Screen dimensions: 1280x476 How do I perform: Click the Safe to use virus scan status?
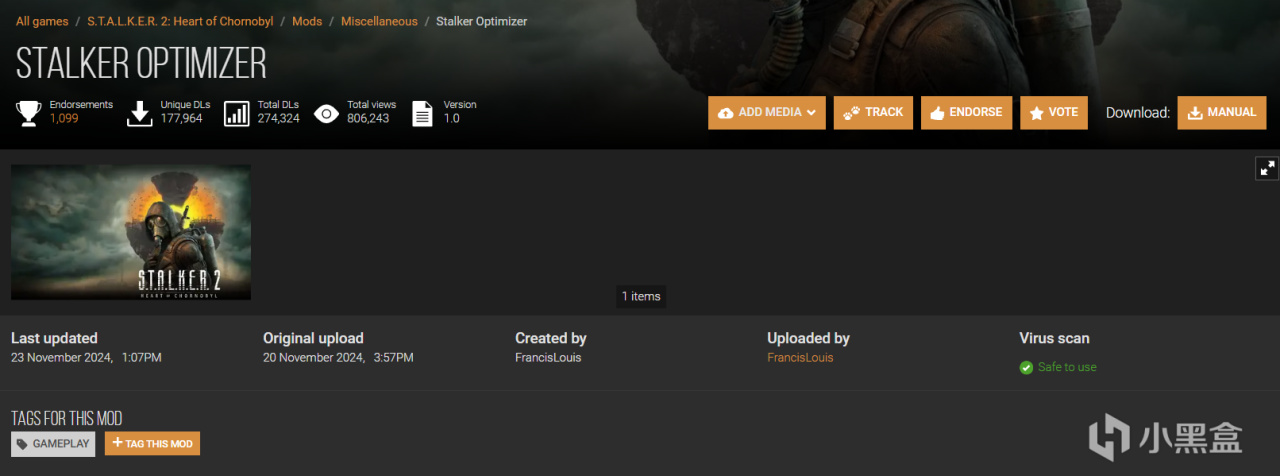pyautogui.click(x=1067, y=367)
